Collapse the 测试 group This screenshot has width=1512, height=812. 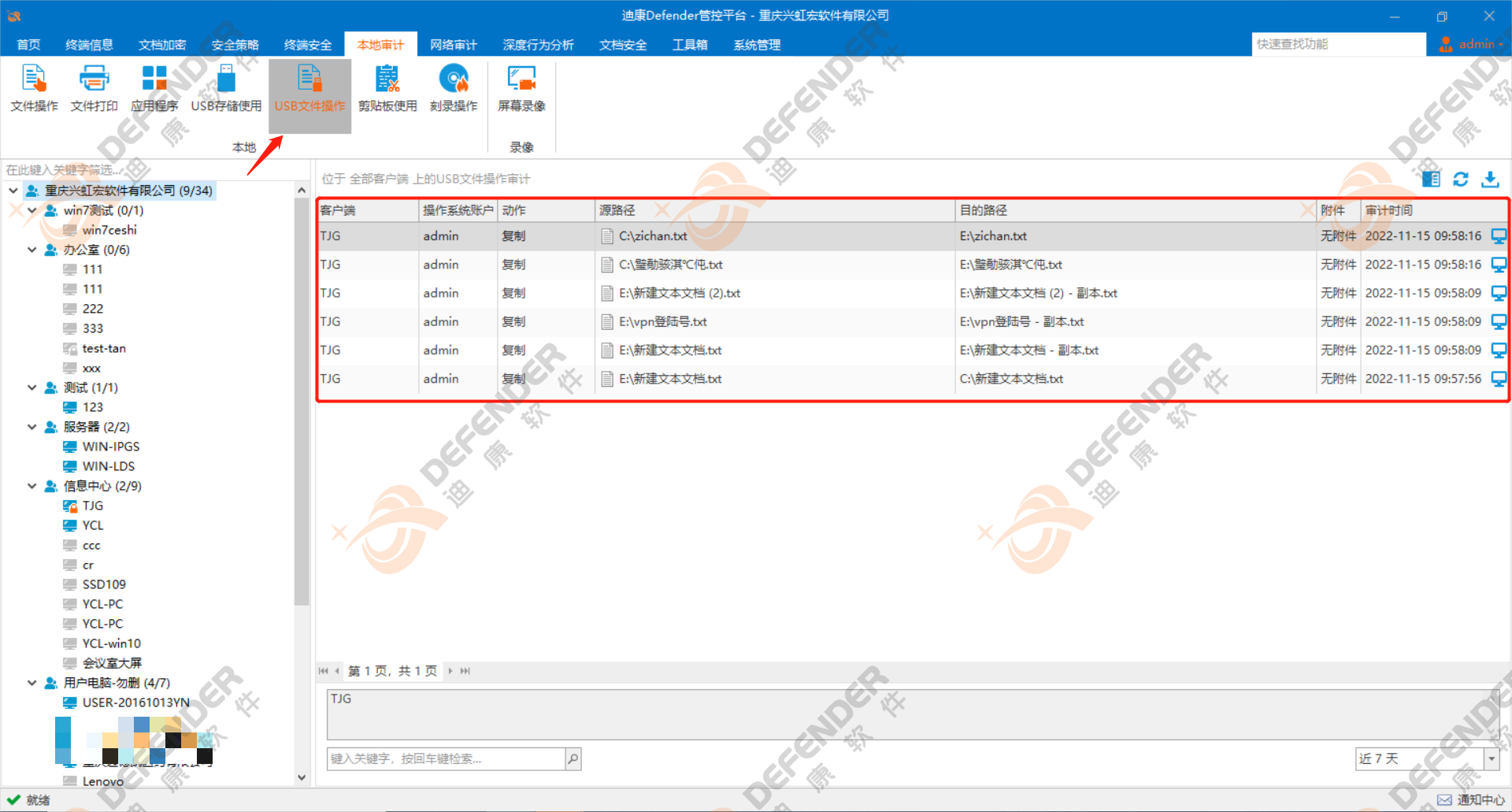tap(32, 387)
